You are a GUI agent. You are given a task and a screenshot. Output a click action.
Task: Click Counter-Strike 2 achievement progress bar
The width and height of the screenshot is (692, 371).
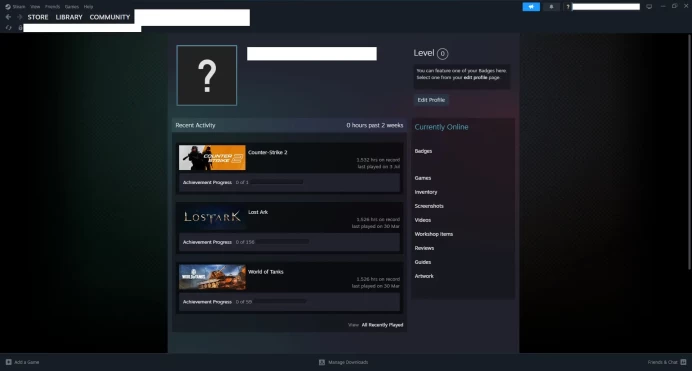(x=277, y=182)
